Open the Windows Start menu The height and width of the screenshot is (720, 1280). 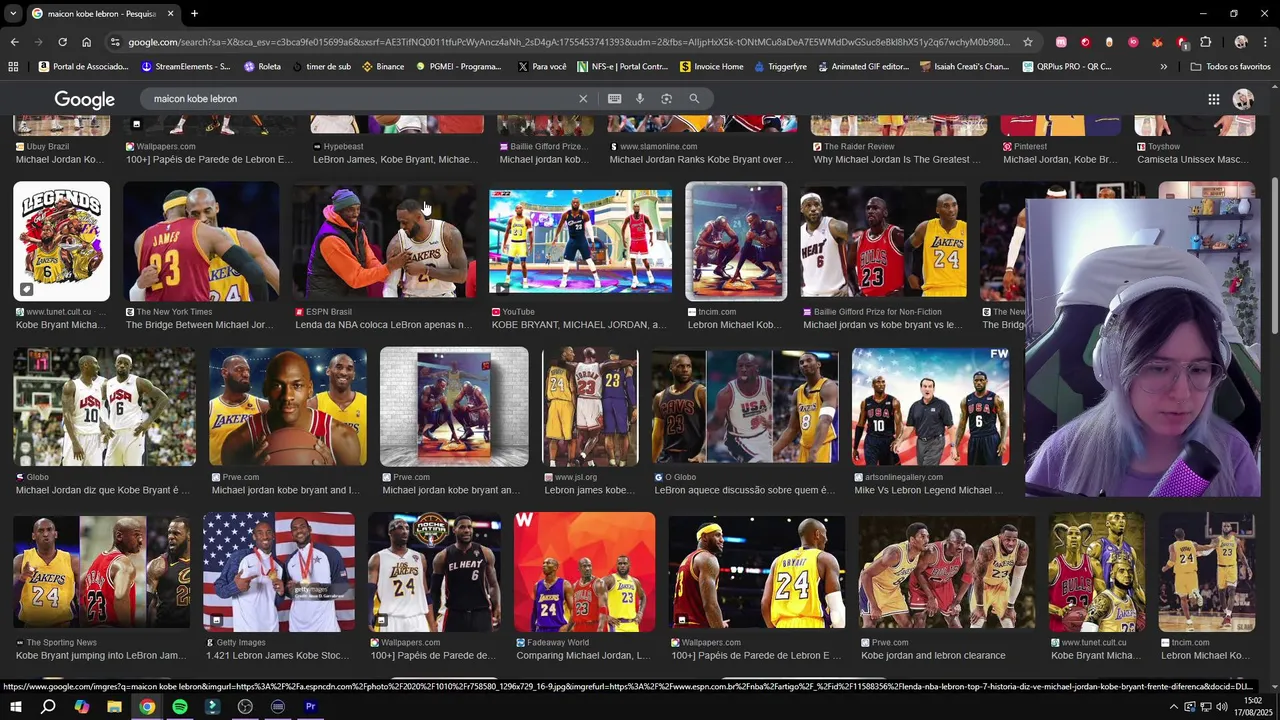[x=15, y=707]
